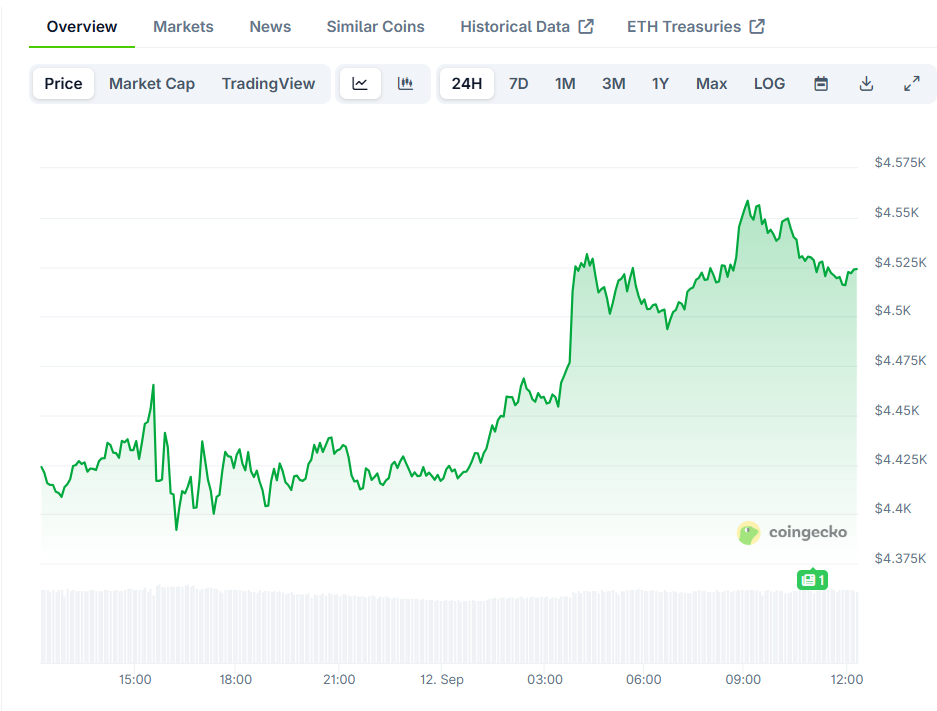Choose the Max time range
This screenshot has width=937, height=711.
pos(711,83)
